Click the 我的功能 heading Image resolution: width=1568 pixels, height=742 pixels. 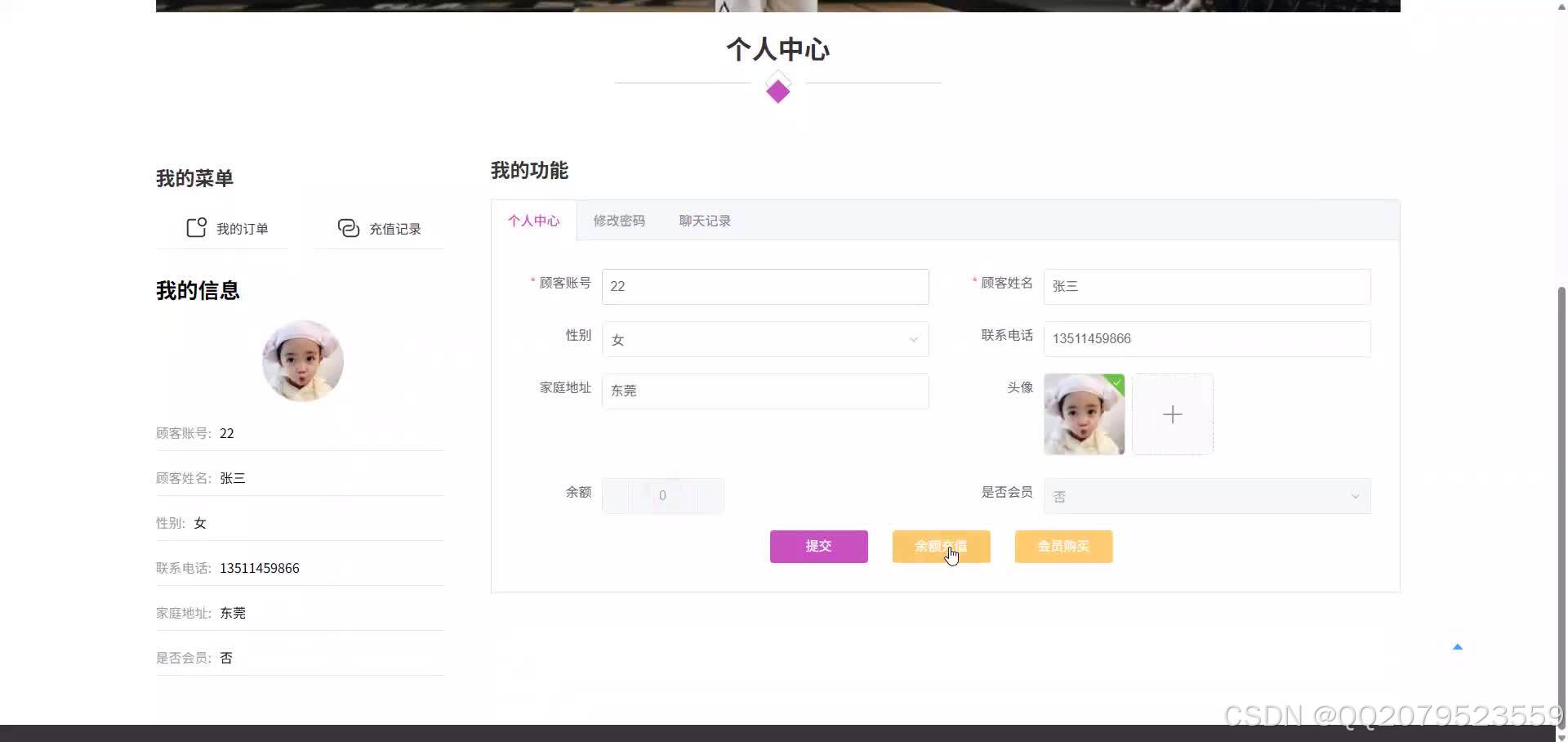click(529, 171)
